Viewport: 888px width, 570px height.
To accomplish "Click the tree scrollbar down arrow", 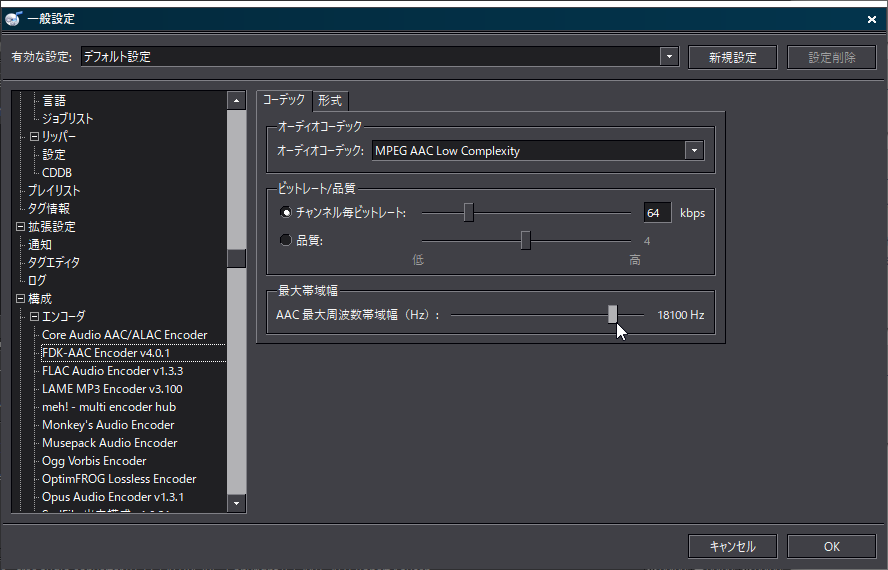I will pyautogui.click(x=236, y=503).
